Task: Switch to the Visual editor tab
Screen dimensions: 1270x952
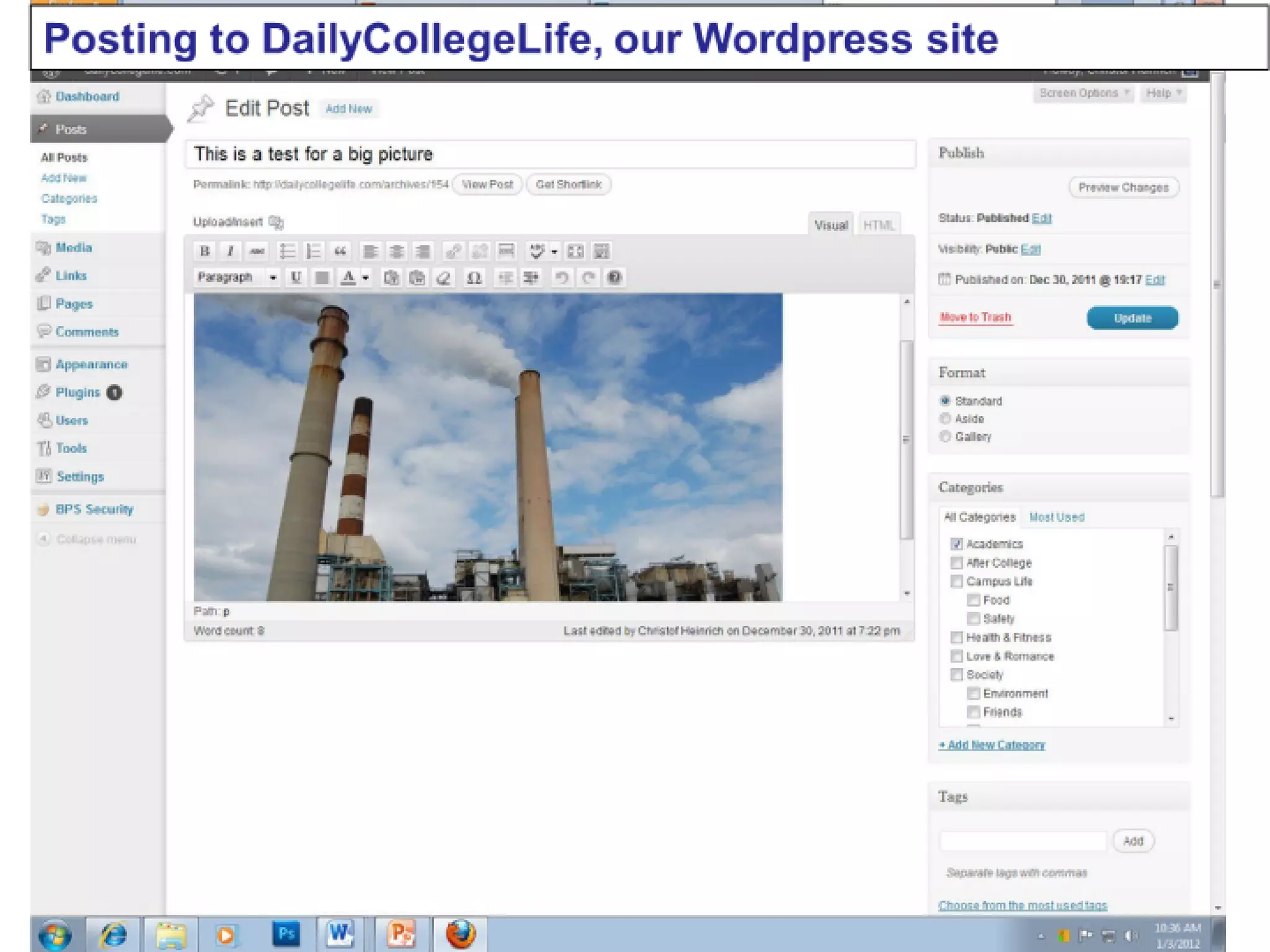Action: click(x=831, y=225)
